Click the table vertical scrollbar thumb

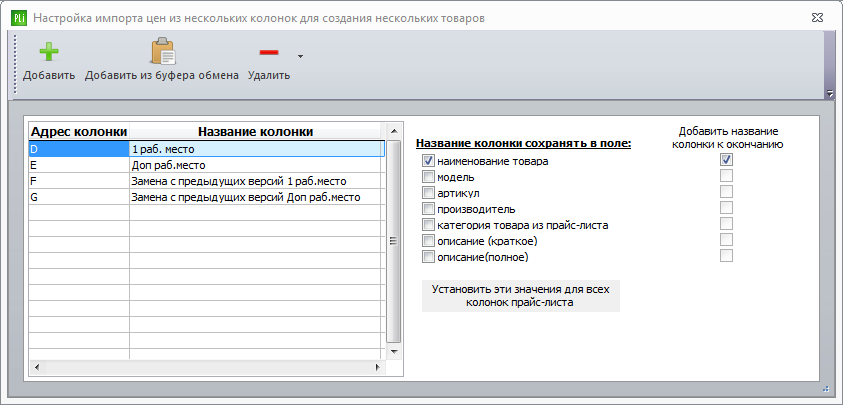(393, 241)
